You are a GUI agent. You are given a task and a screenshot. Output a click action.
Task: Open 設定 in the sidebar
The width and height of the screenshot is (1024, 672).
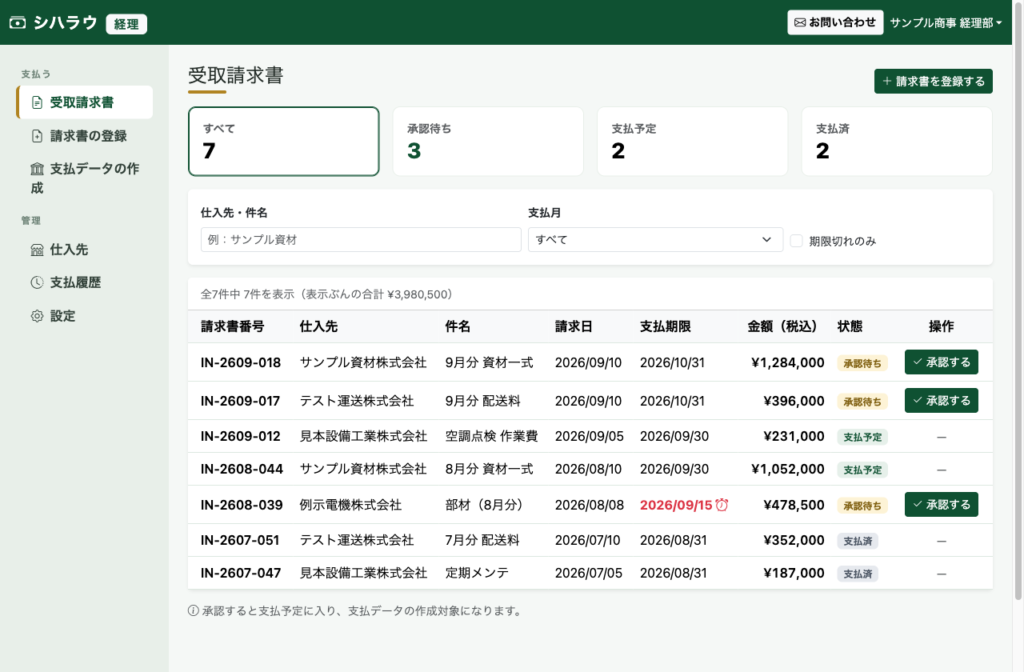pyautogui.click(x=85, y=316)
